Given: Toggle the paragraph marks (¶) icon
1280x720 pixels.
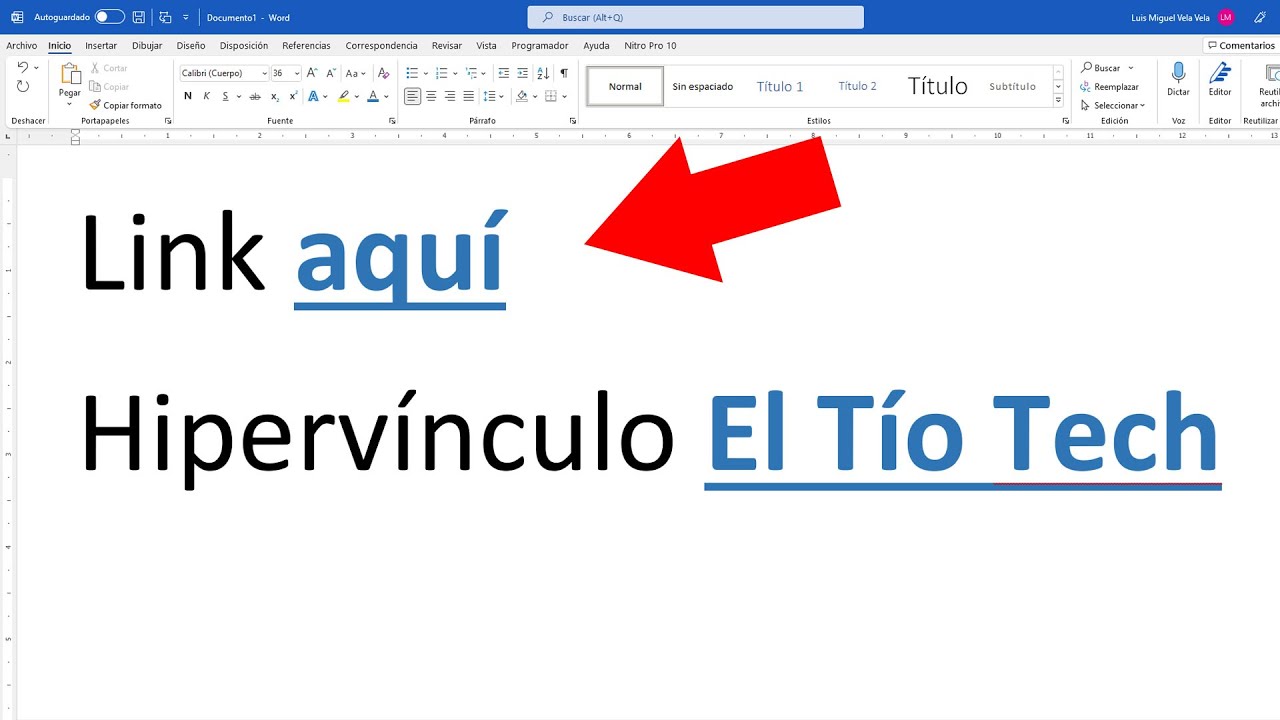Looking at the screenshot, I should tap(563, 72).
